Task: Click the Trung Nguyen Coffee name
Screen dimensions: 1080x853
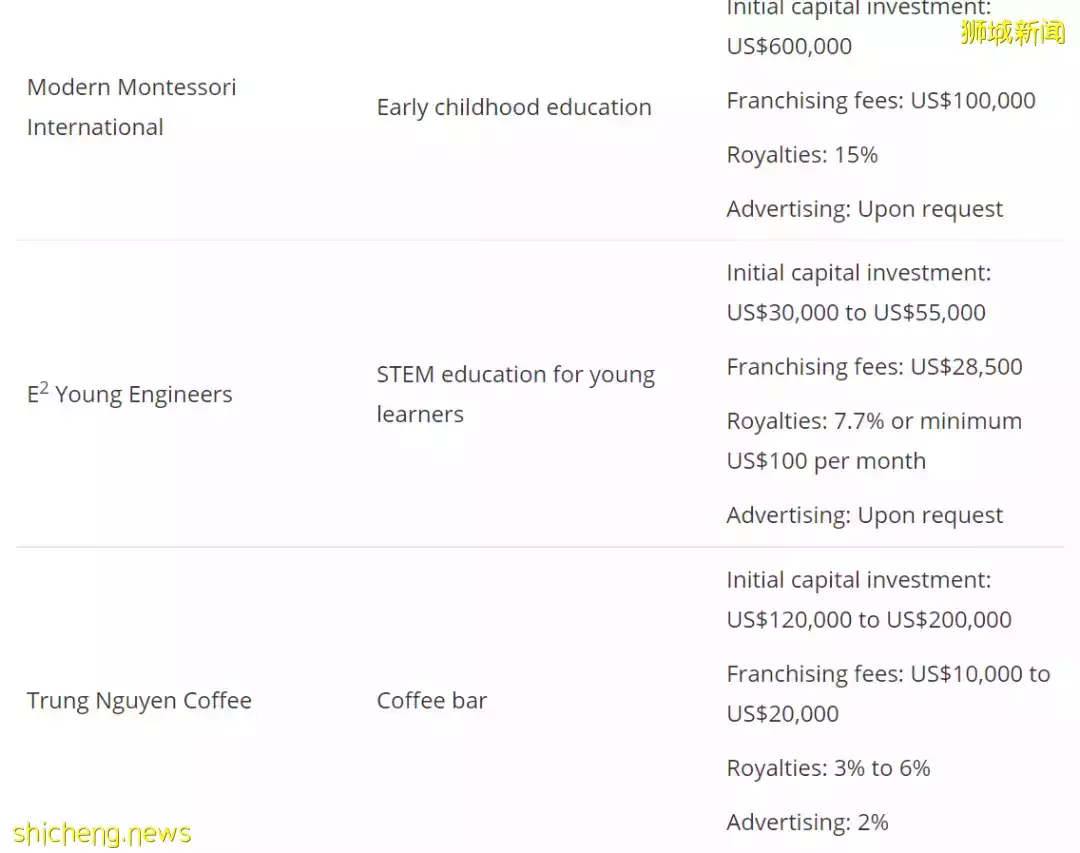Action: pos(139,700)
